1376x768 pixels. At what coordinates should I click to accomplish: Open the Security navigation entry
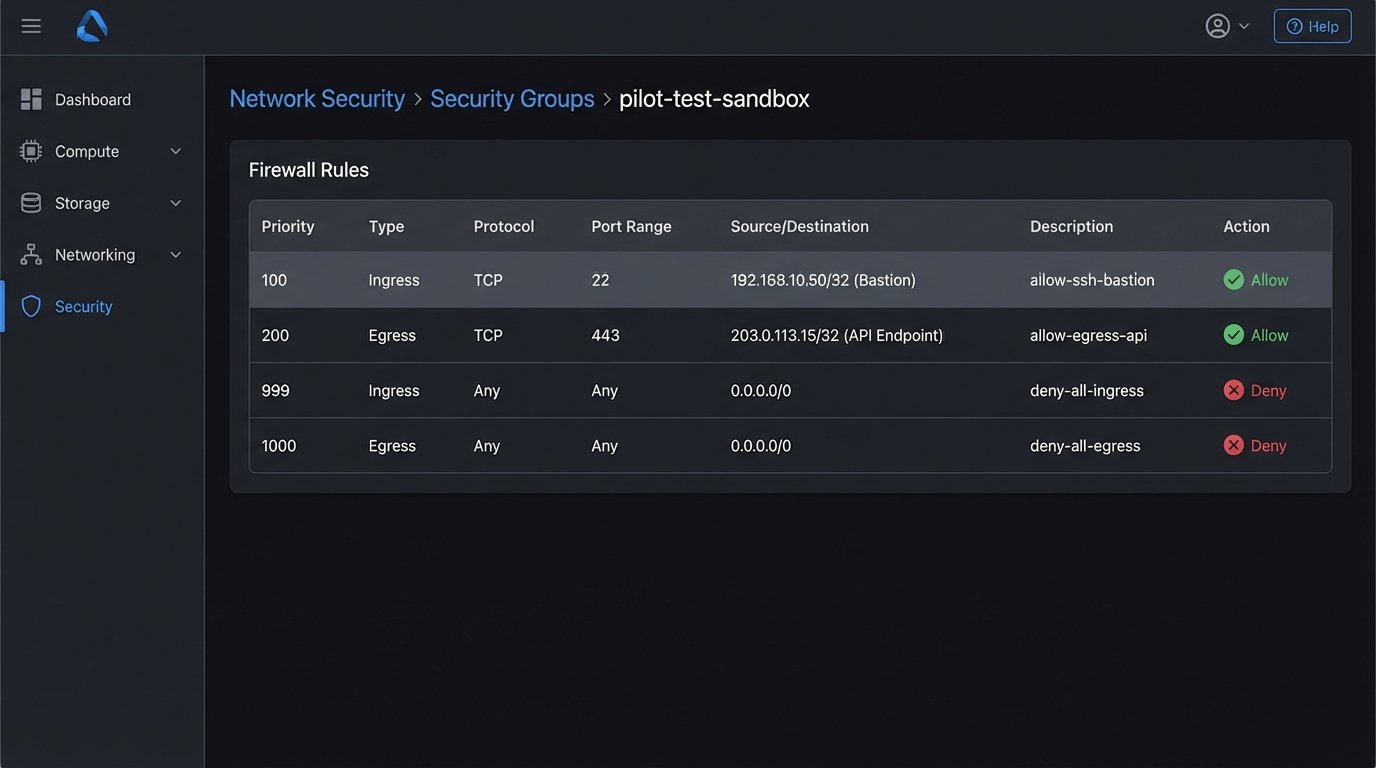pos(83,306)
